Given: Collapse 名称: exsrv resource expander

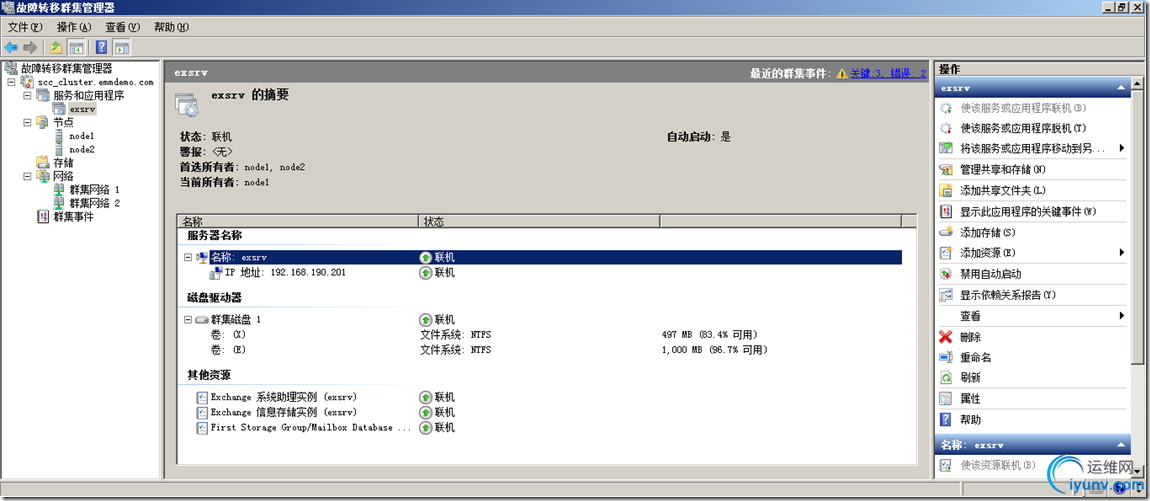Looking at the screenshot, I should 188,257.
